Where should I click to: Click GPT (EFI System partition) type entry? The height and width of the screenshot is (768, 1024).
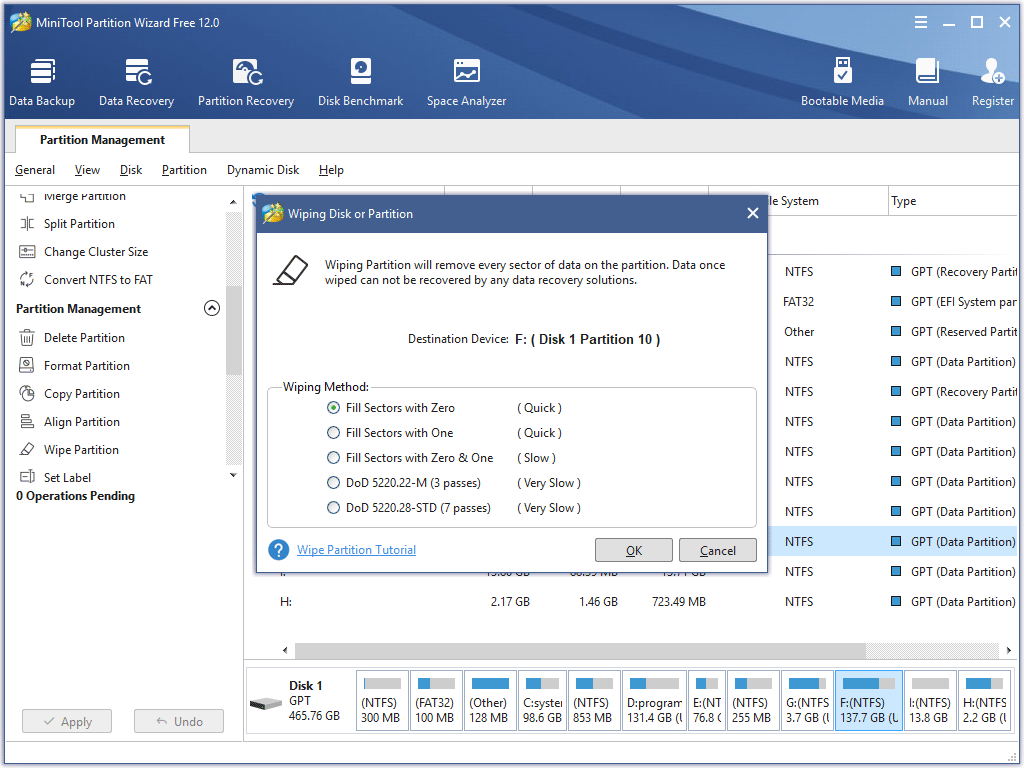[955, 302]
